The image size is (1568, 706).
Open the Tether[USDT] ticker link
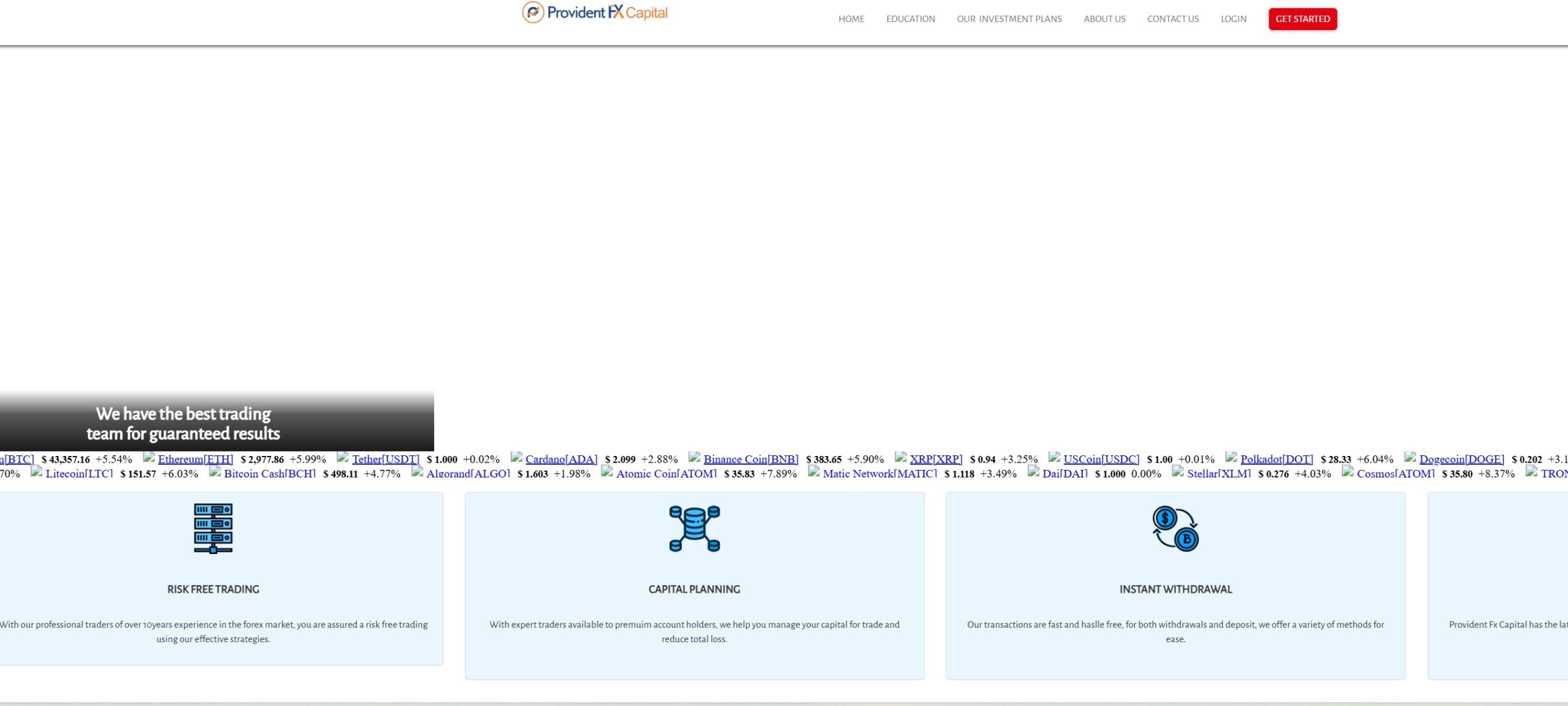click(x=386, y=459)
